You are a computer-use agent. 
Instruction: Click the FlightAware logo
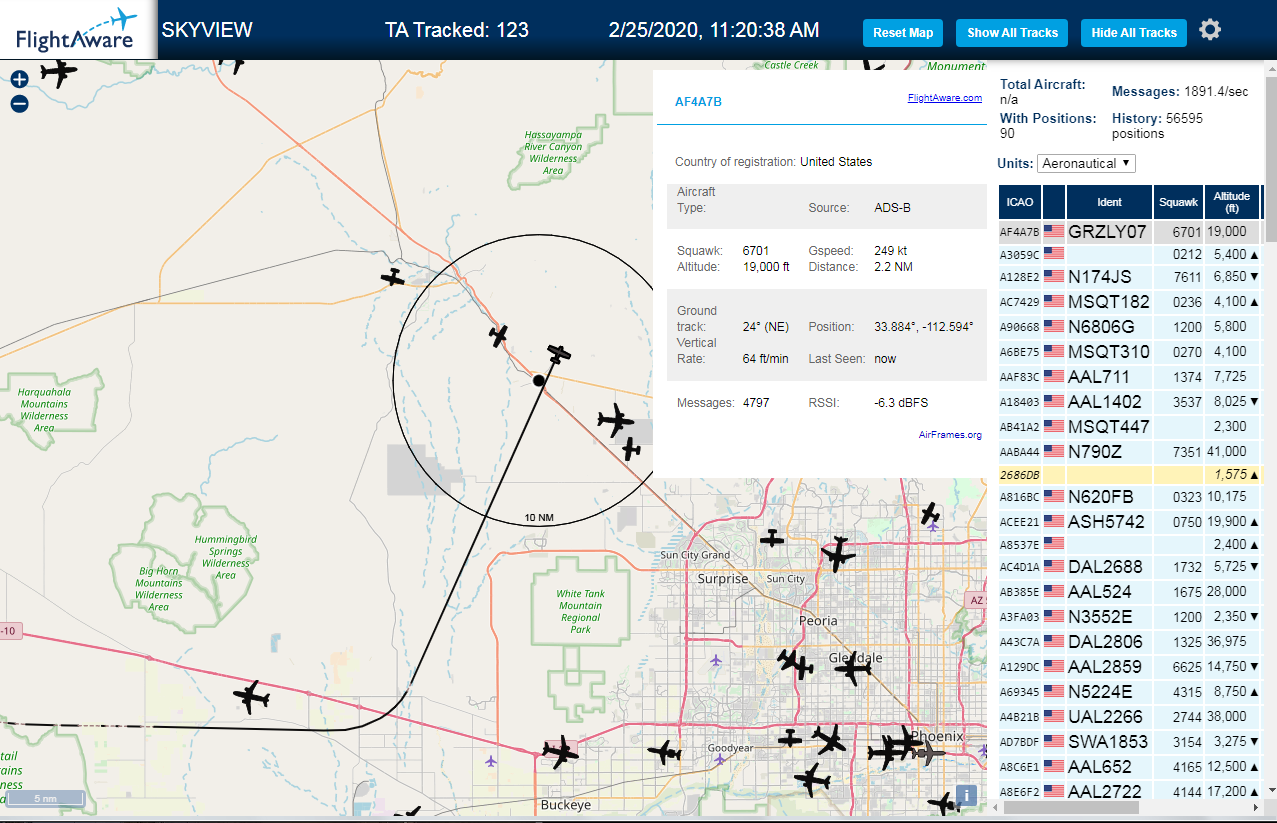pos(77,30)
